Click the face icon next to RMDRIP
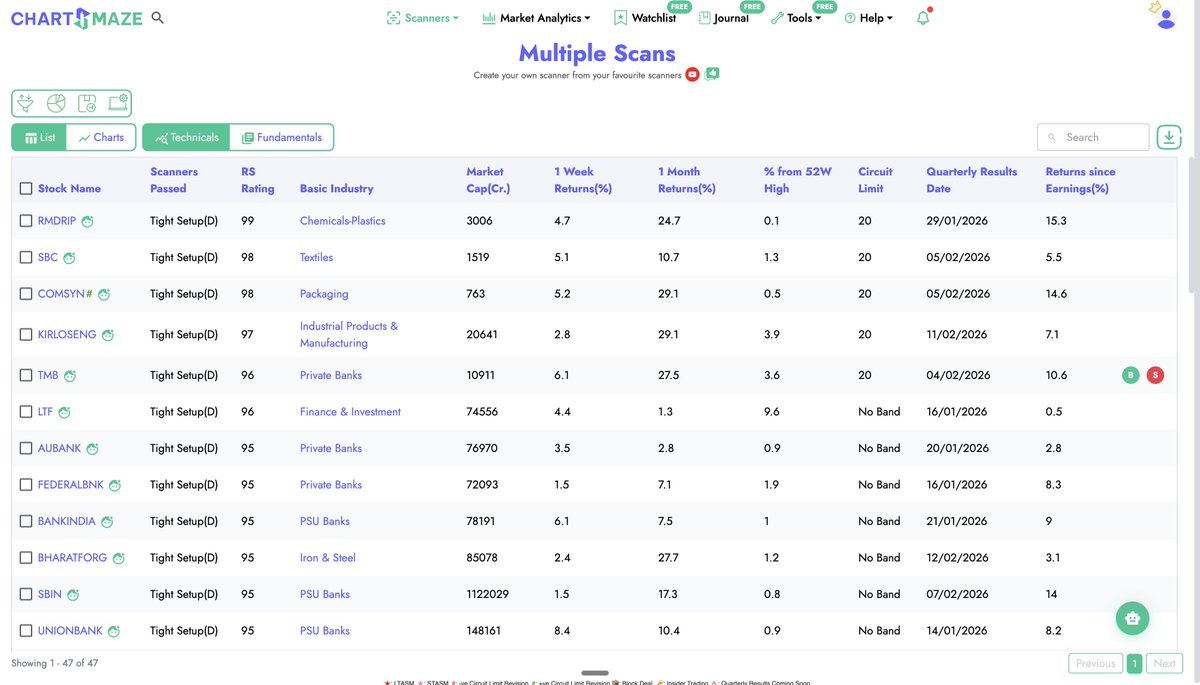The image size is (1200, 685). pyautogui.click(x=87, y=221)
